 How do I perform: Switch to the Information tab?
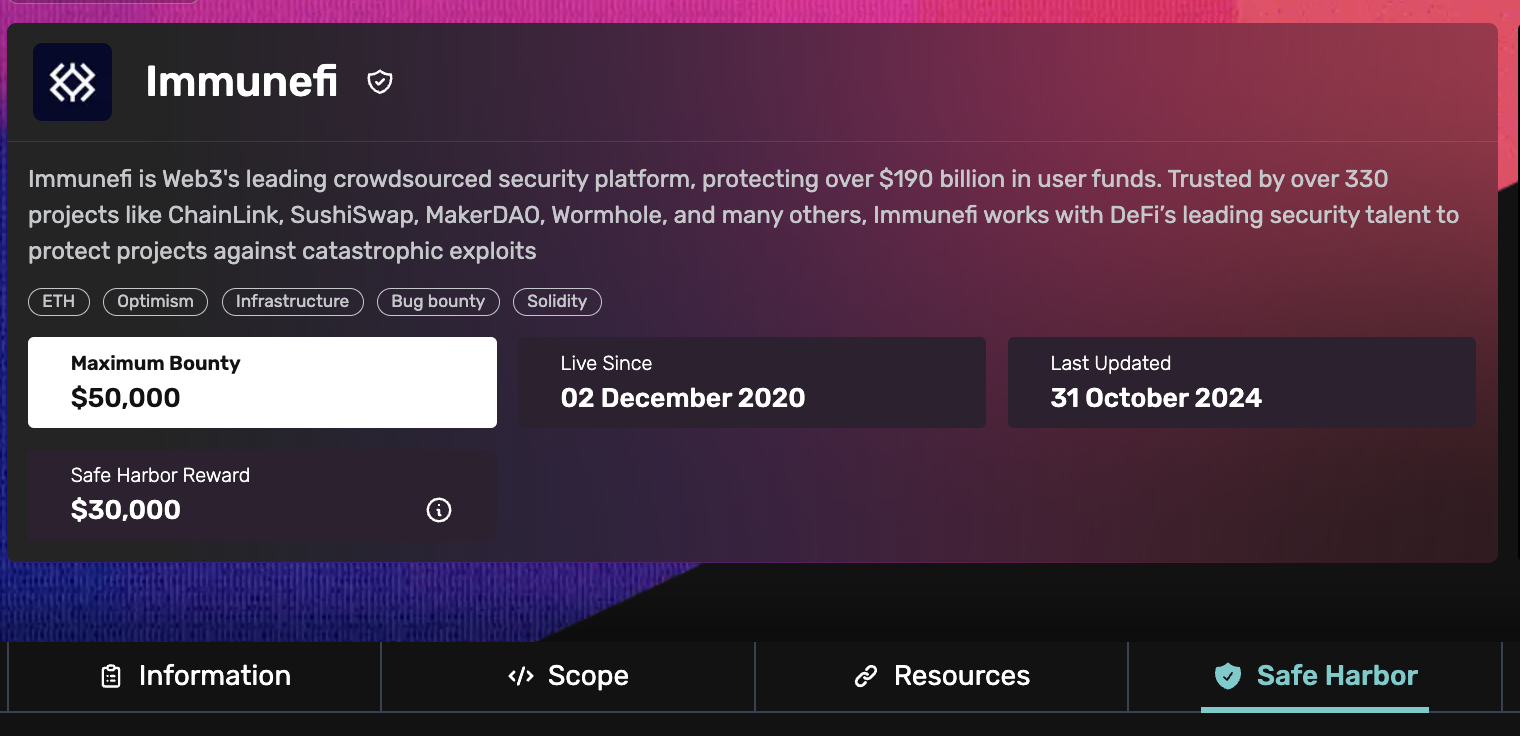tap(195, 677)
